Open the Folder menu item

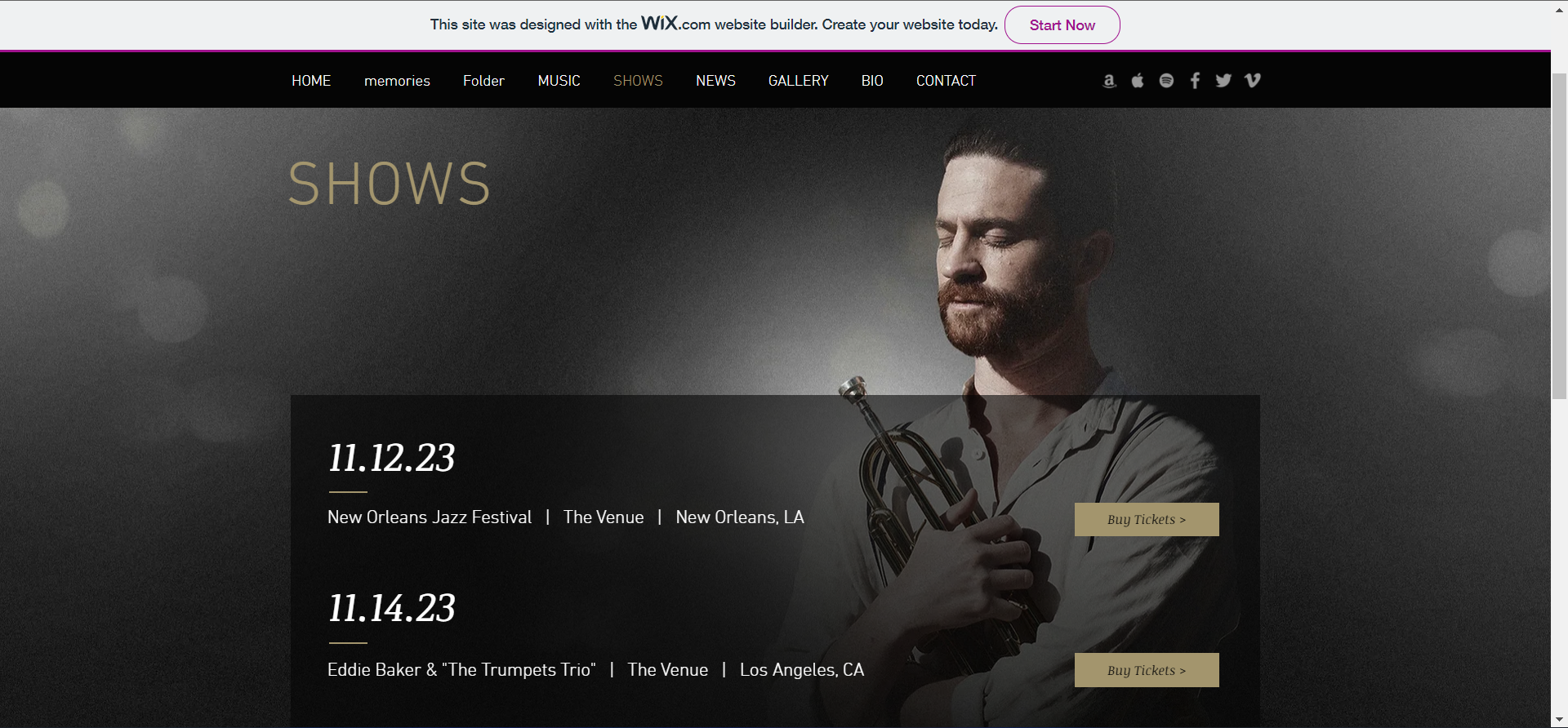click(x=483, y=81)
